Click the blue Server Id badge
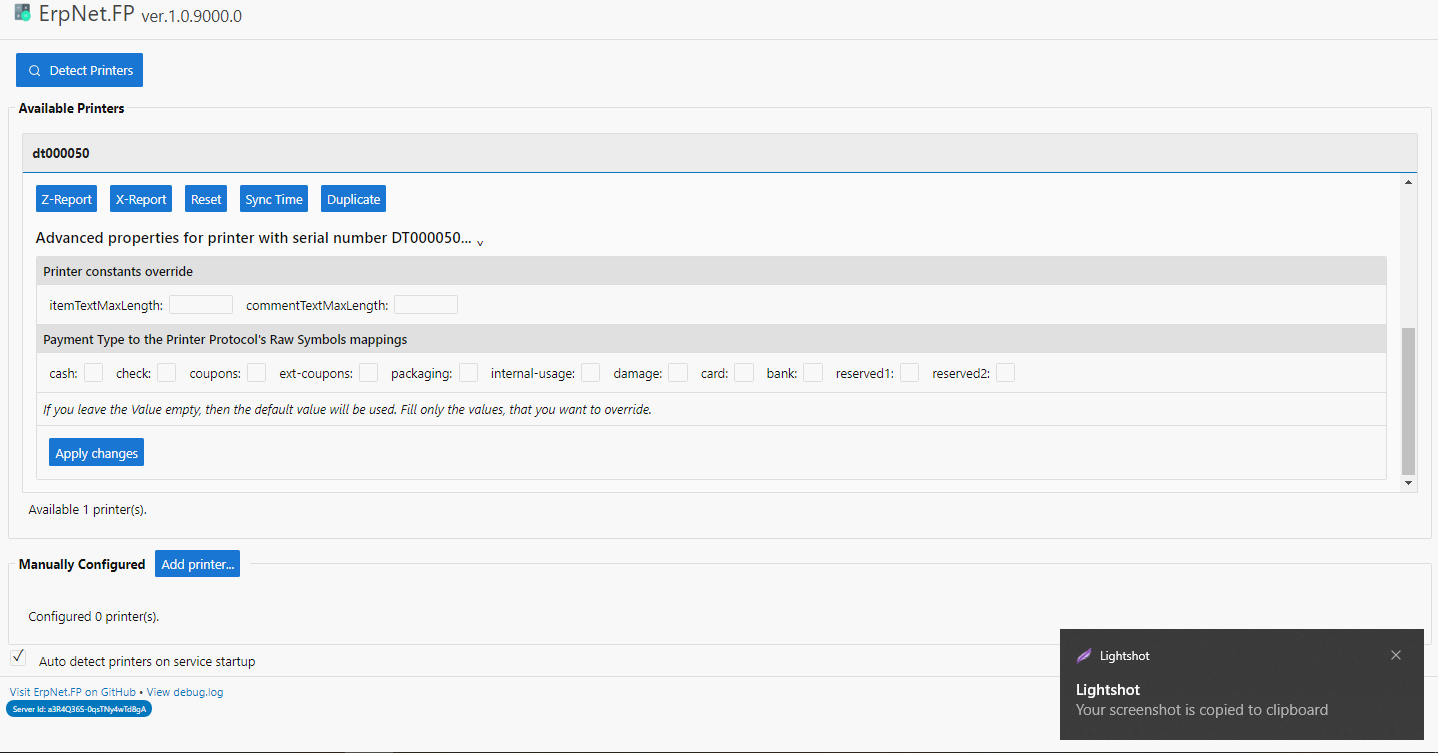This screenshot has height=753, width=1438. click(79, 708)
